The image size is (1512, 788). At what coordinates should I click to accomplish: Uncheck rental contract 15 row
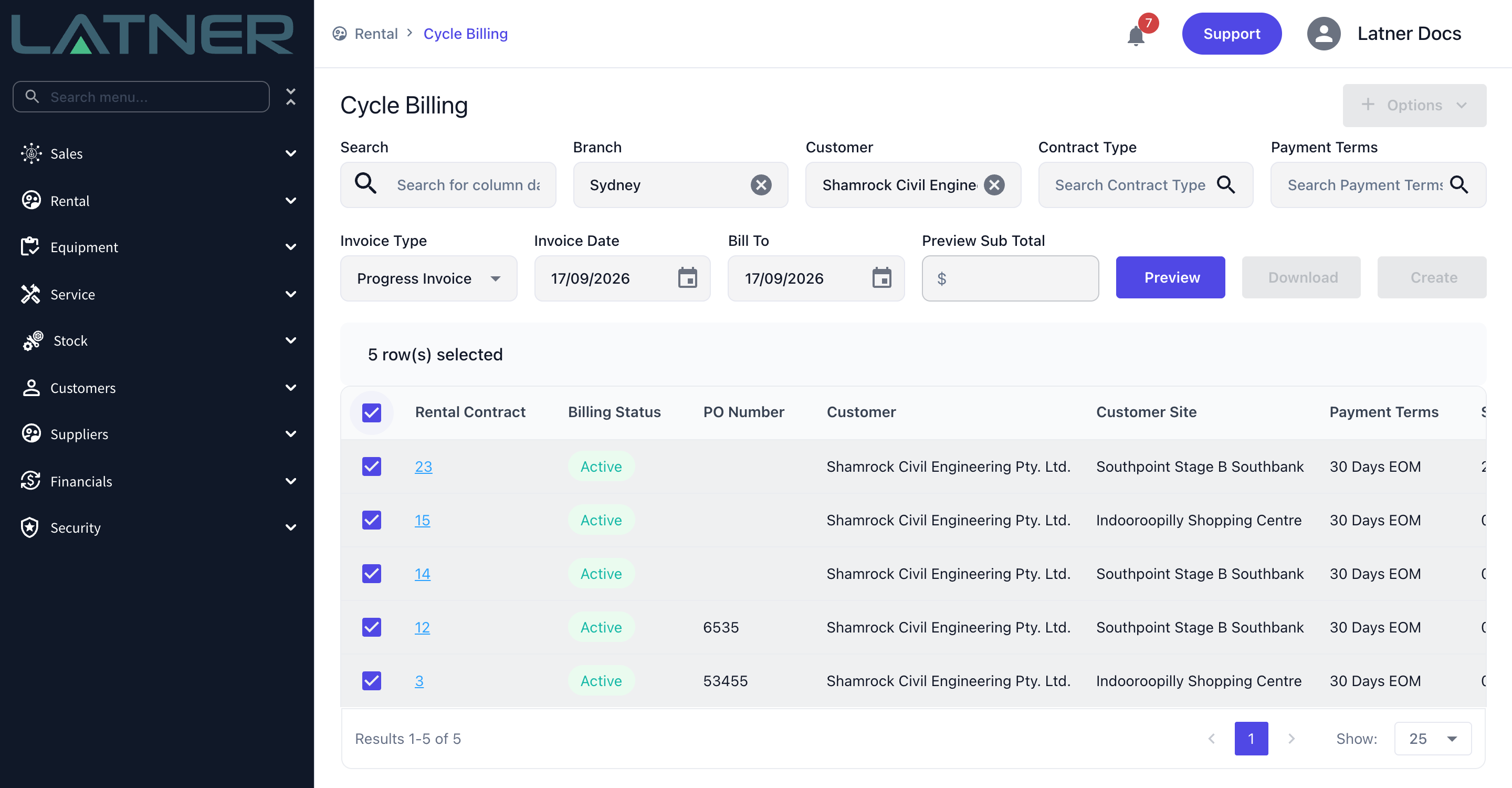pyautogui.click(x=372, y=520)
